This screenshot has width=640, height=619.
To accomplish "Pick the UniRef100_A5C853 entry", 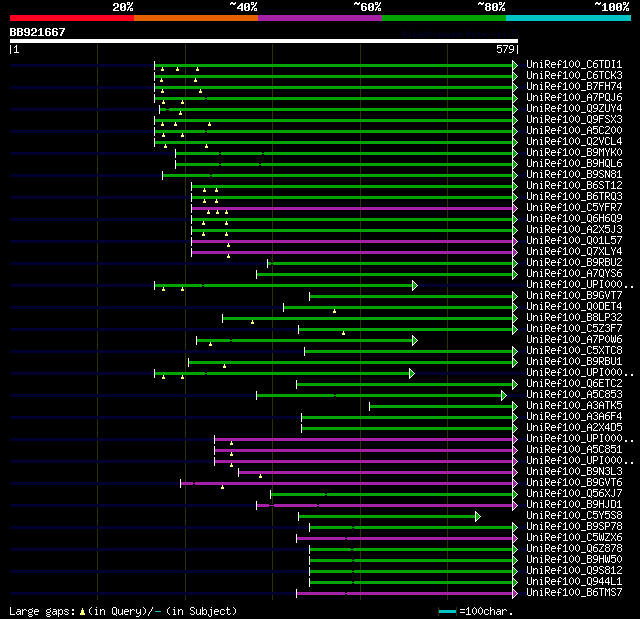I will click(574, 395).
